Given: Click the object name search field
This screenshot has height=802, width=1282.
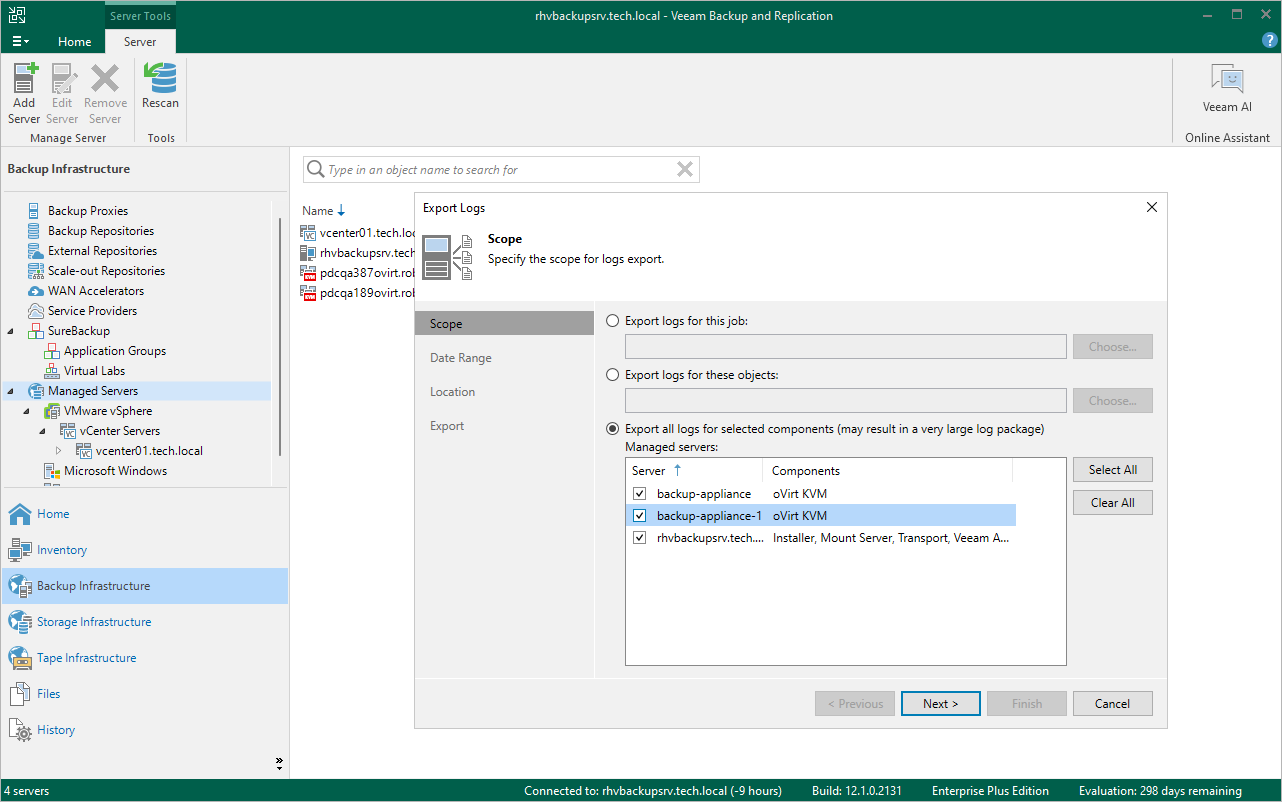Looking at the screenshot, I should 500,170.
